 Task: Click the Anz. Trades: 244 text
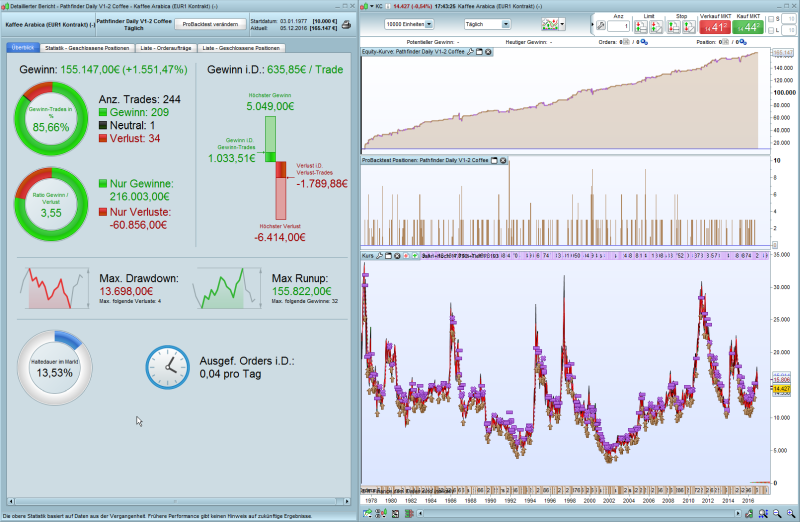139,100
